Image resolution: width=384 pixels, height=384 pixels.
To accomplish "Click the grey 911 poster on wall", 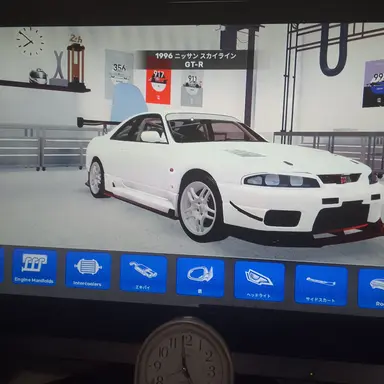I will point(192,89).
